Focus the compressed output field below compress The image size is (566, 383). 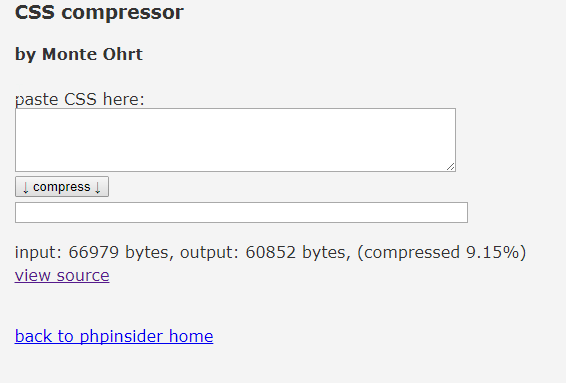click(x=241, y=213)
